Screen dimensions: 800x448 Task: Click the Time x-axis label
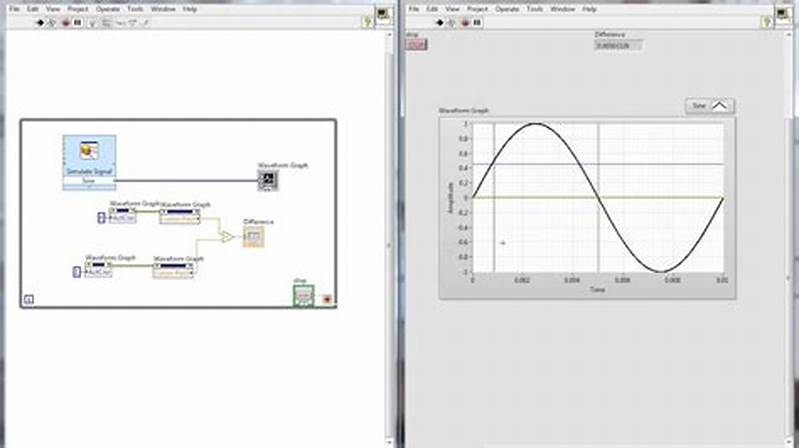597,290
